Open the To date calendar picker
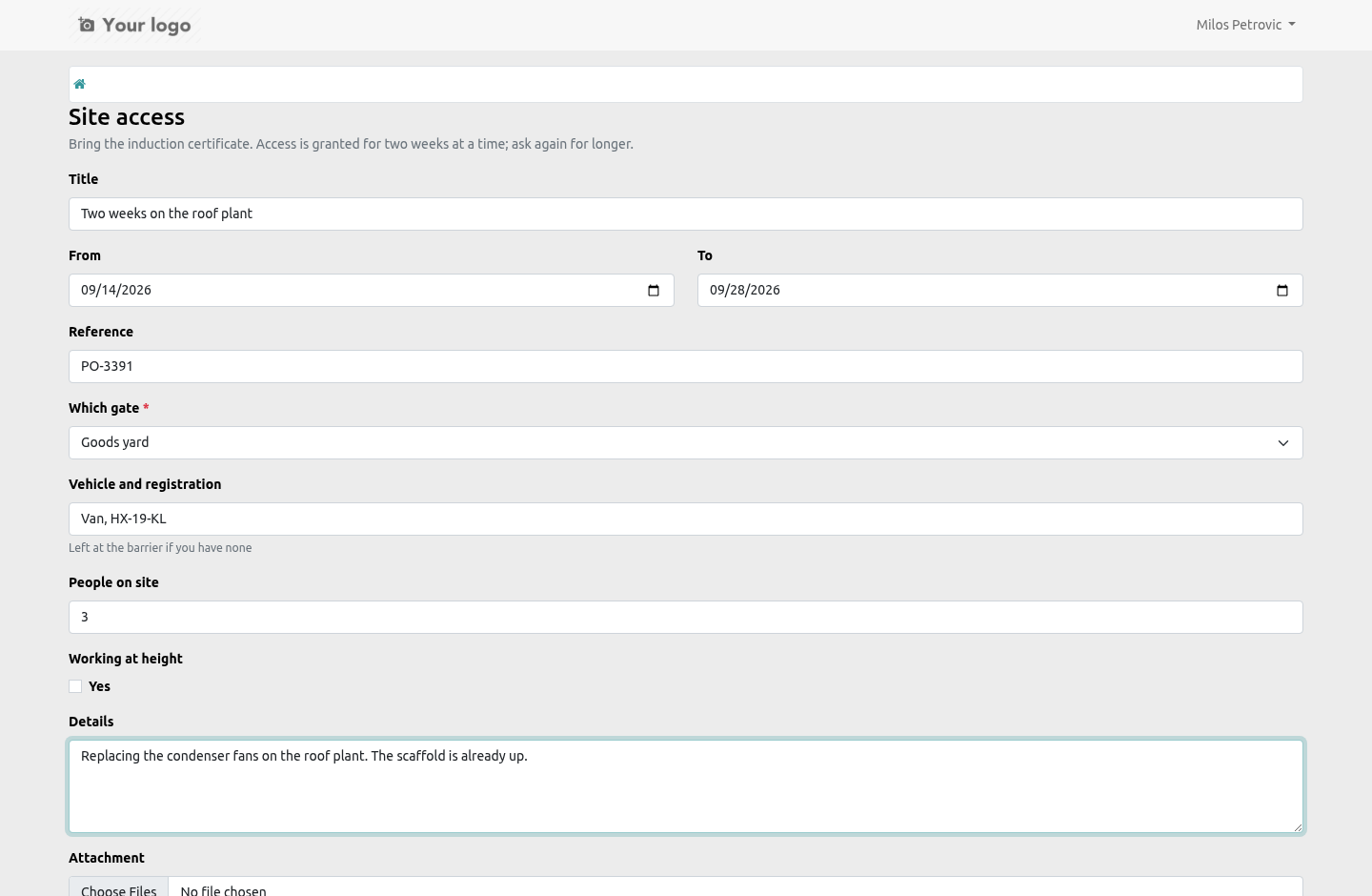Image resolution: width=1372 pixels, height=896 pixels. pos(1282,291)
